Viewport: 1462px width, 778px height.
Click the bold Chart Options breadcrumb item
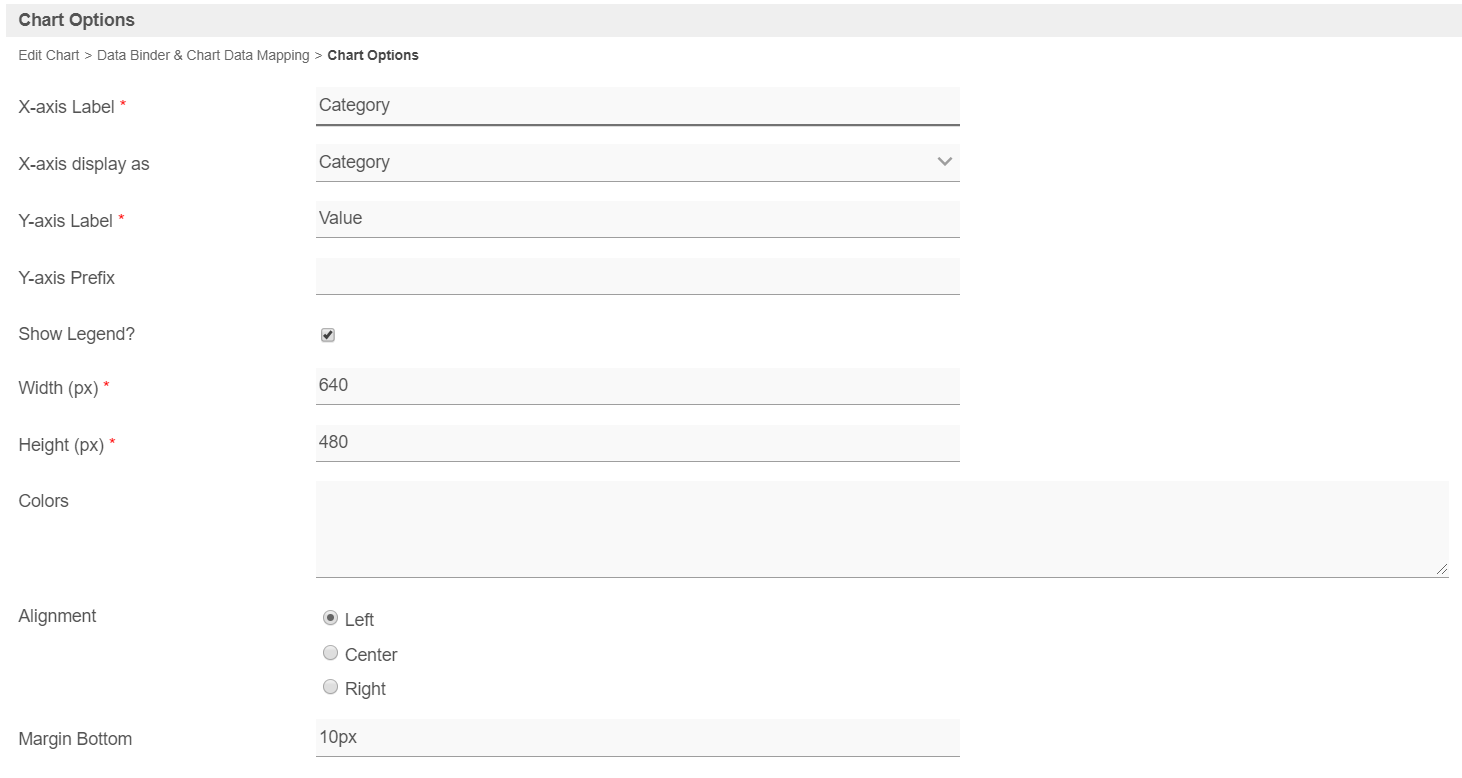(x=373, y=56)
